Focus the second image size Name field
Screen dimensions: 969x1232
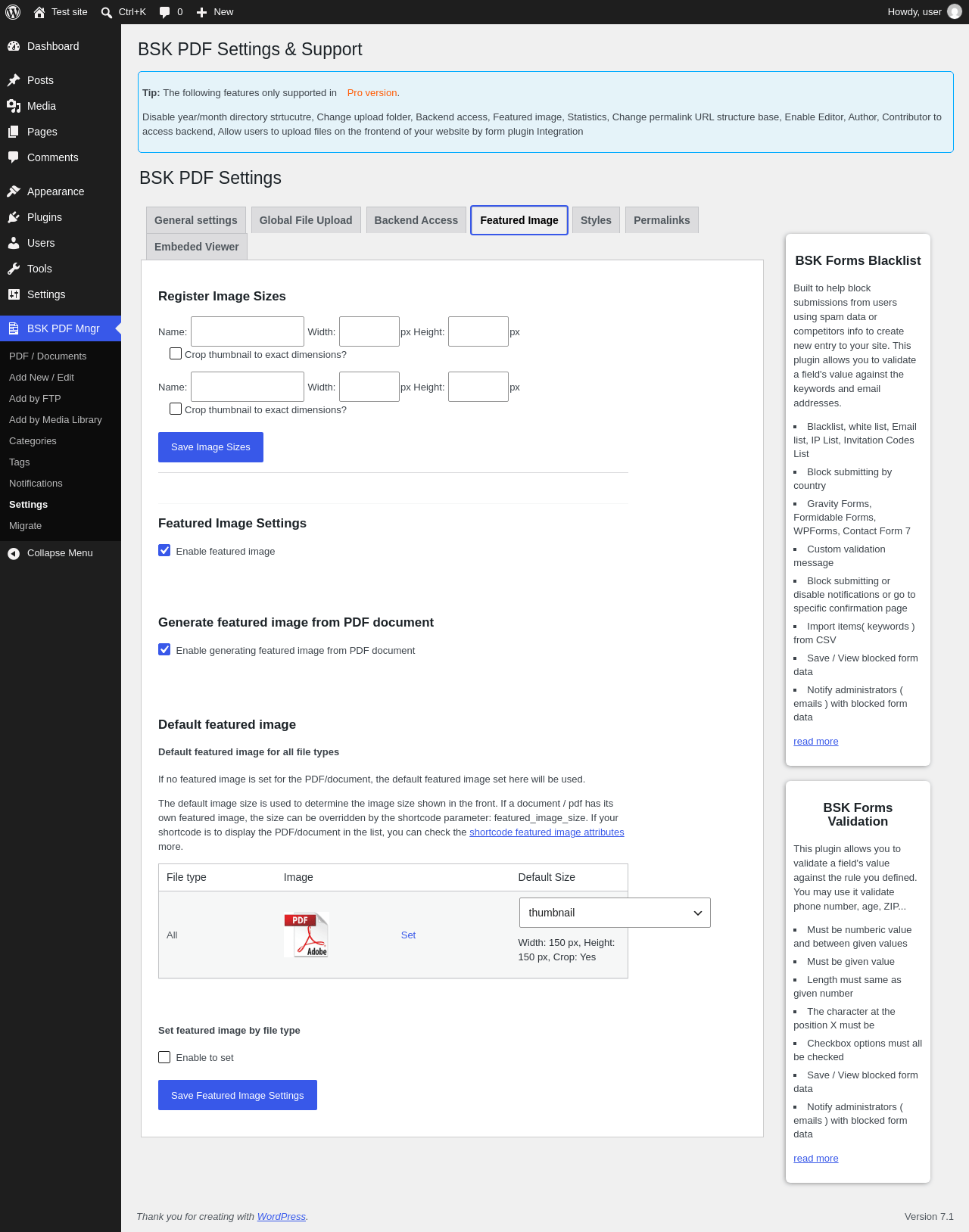(248, 387)
